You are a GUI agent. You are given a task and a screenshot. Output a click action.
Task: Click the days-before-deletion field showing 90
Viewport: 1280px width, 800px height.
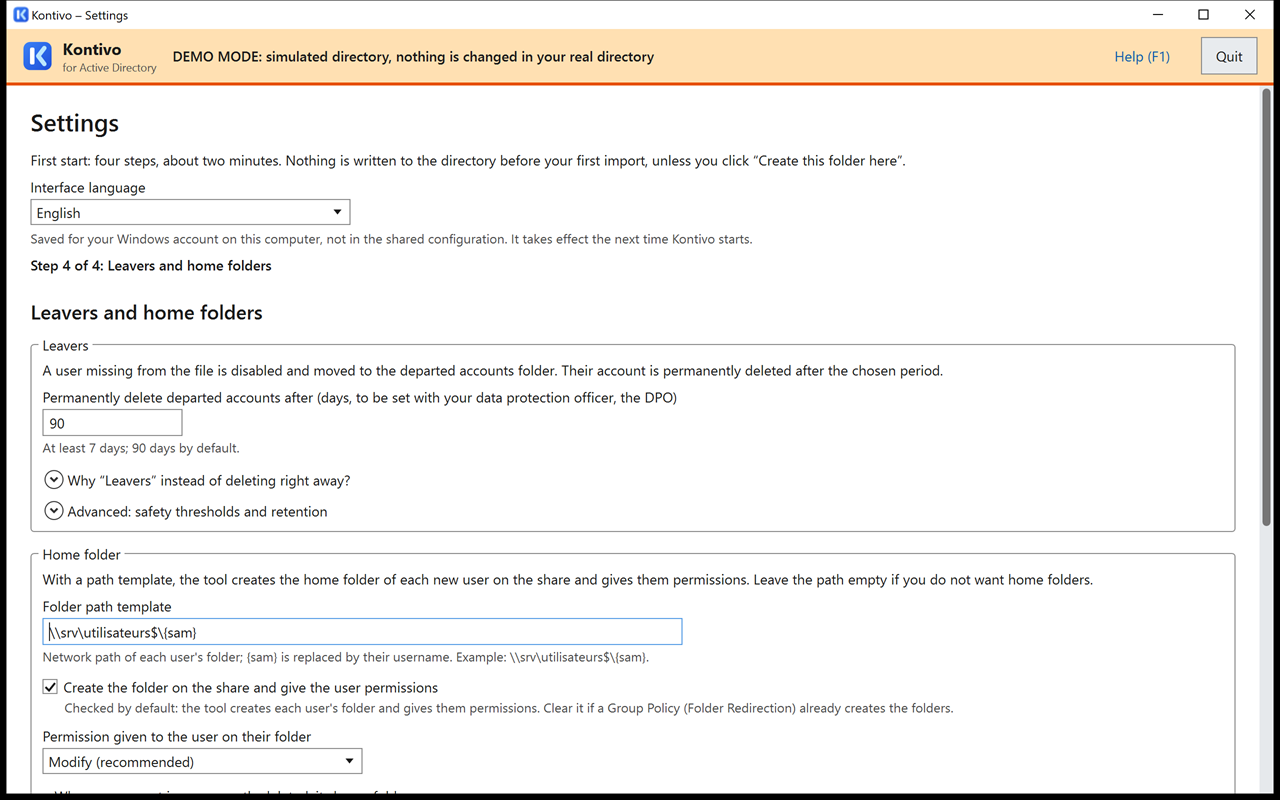click(x=112, y=422)
